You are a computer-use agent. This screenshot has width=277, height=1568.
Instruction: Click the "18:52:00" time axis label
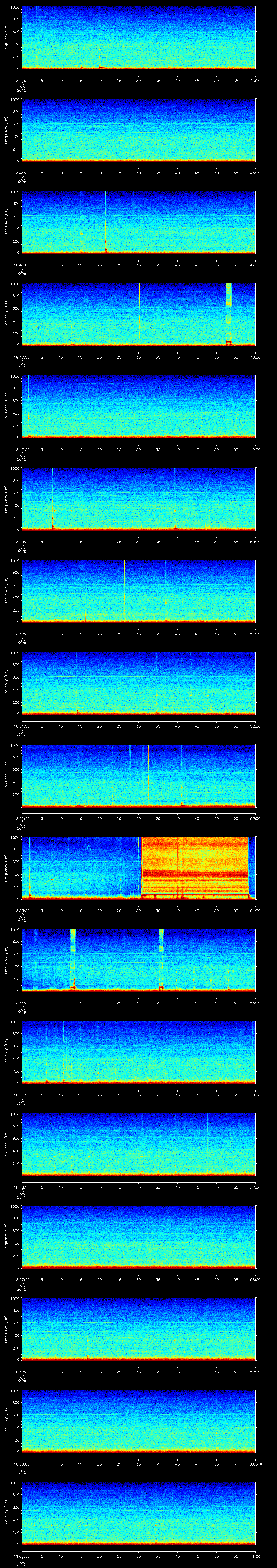[x=21, y=818]
